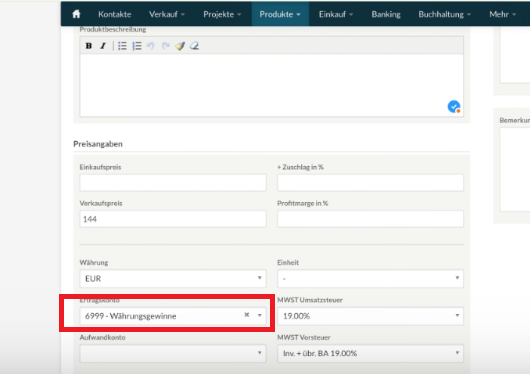The width and height of the screenshot is (530, 374).
Task: Open the Verkauf menu
Action: pos(167,14)
